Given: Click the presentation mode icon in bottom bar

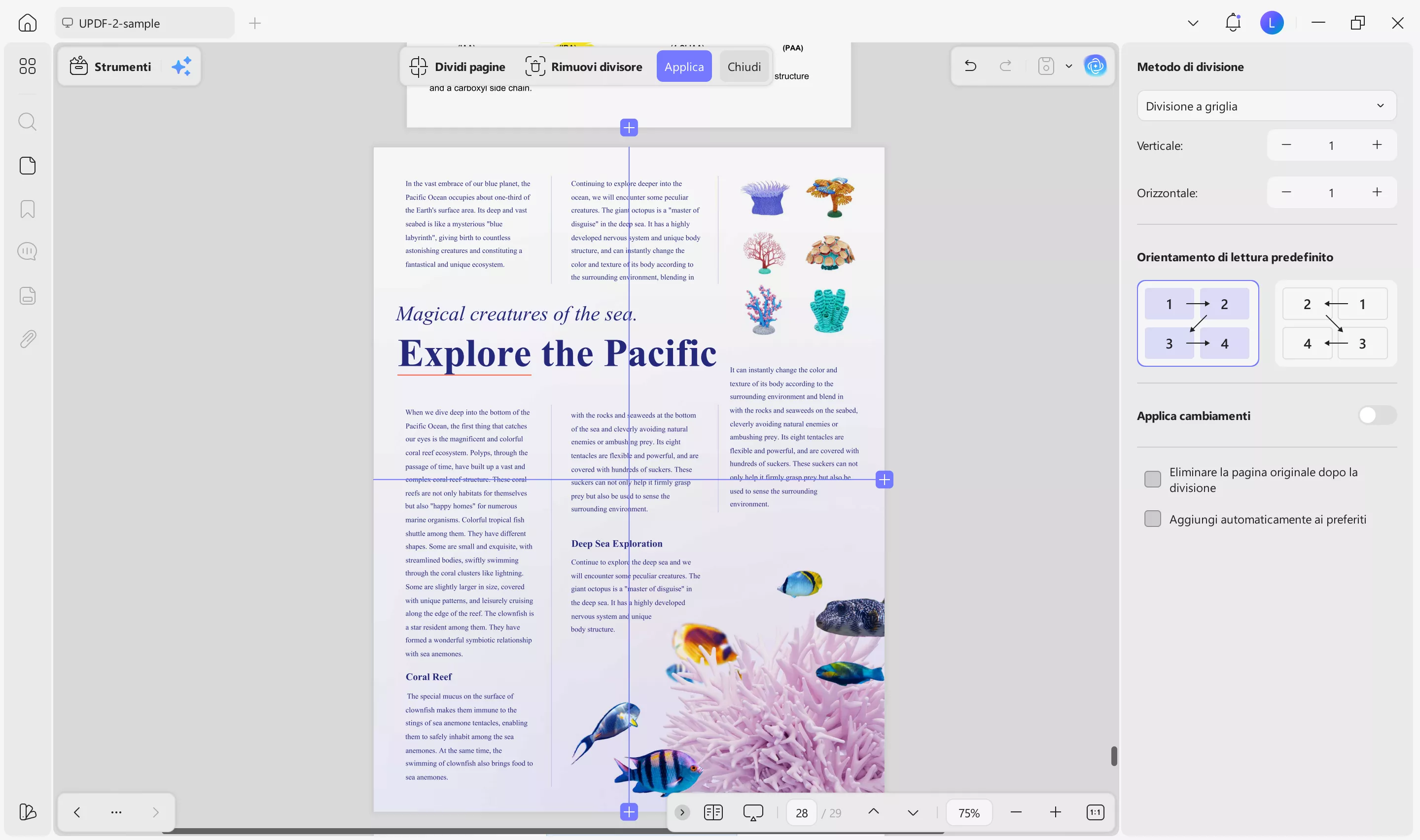Looking at the screenshot, I should click(x=753, y=812).
